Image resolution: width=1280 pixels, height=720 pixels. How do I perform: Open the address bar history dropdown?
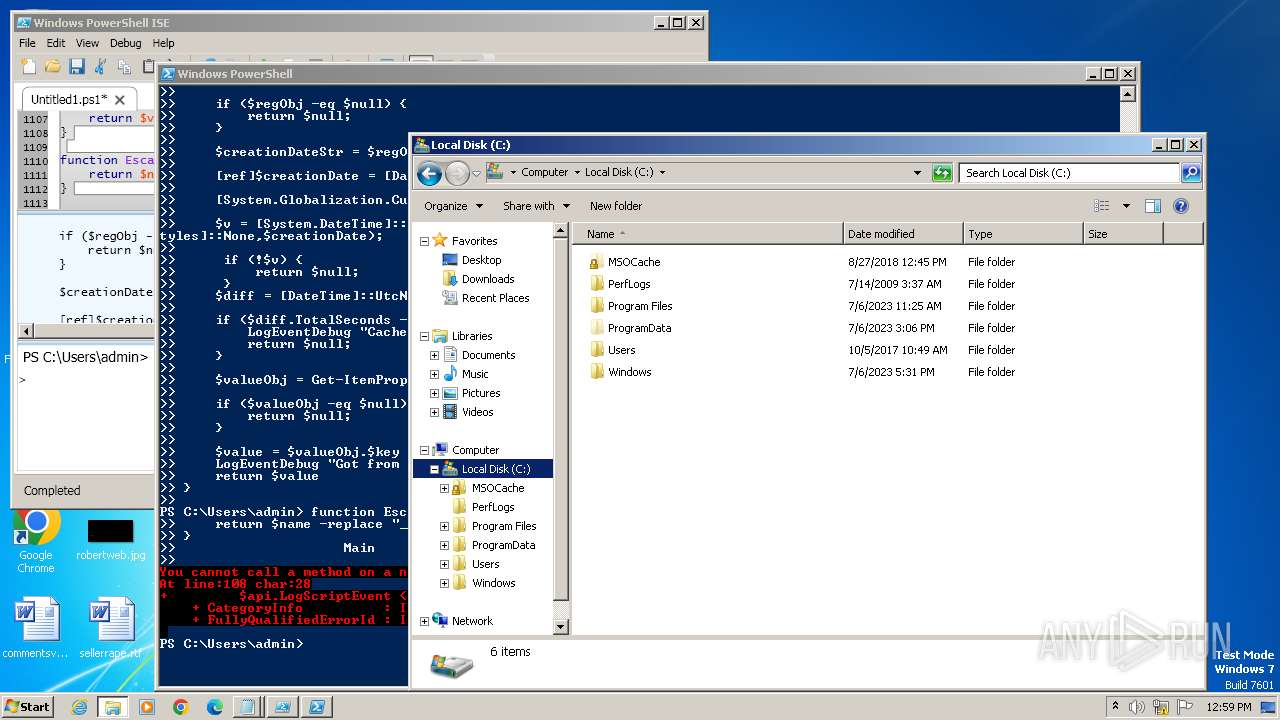coord(917,173)
